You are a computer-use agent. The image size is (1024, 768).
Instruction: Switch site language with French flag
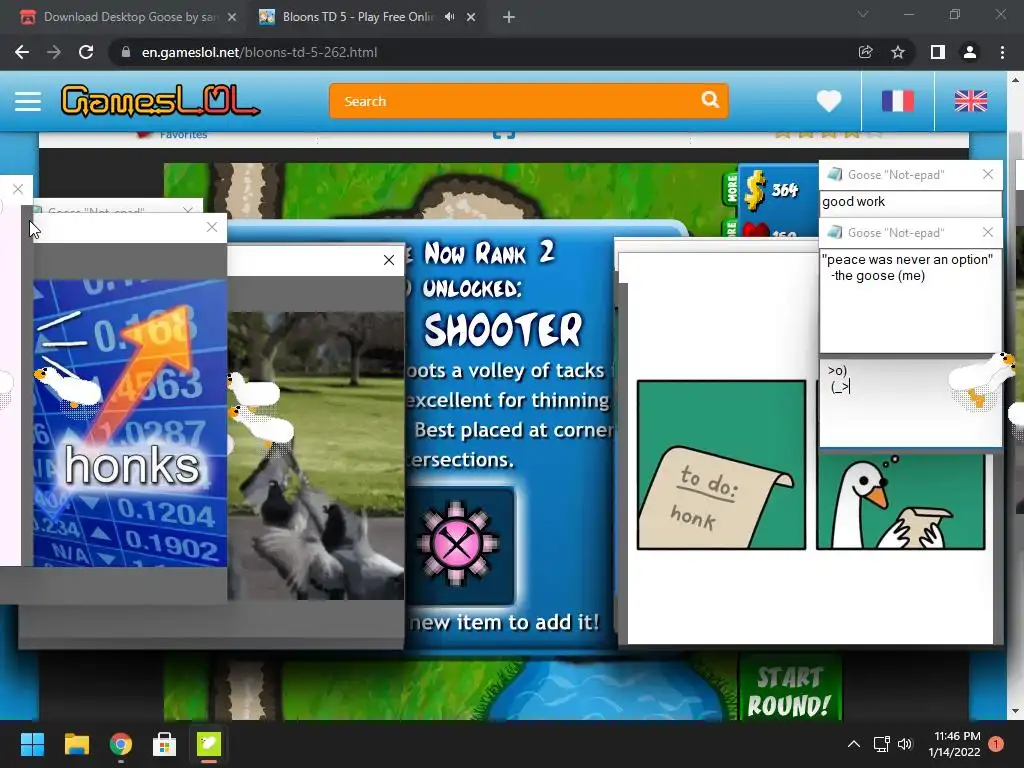[x=898, y=101]
